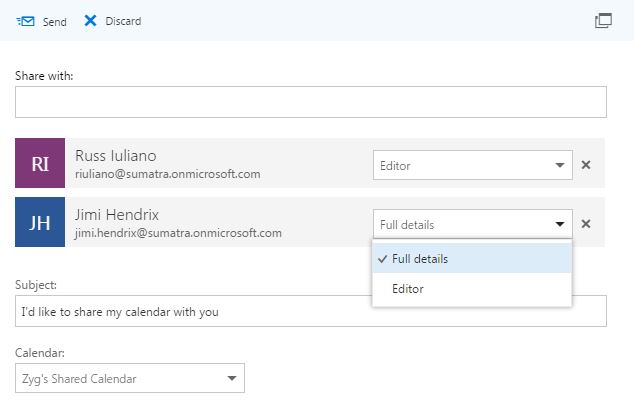Click the Jimi Hendrix name label
This screenshot has width=634, height=418.
click(x=117, y=215)
